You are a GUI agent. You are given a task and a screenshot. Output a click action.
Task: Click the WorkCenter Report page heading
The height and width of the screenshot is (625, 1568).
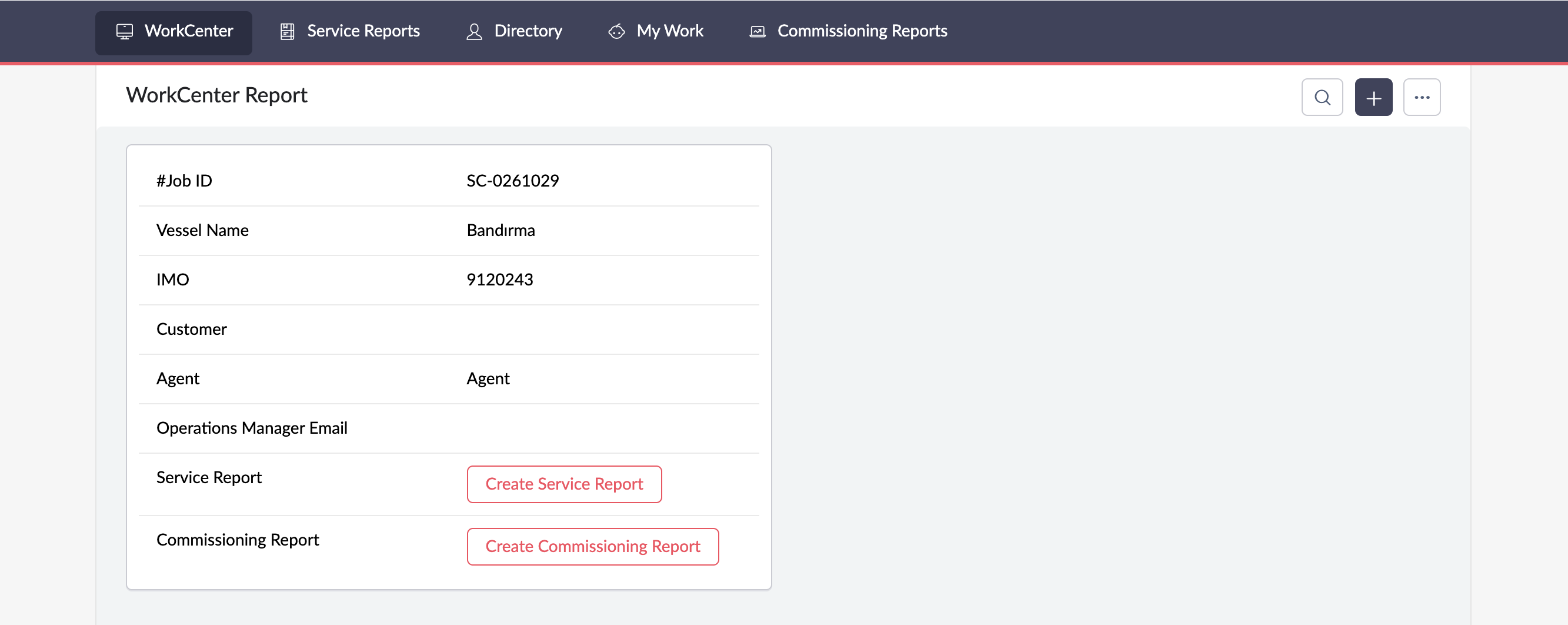216,95
